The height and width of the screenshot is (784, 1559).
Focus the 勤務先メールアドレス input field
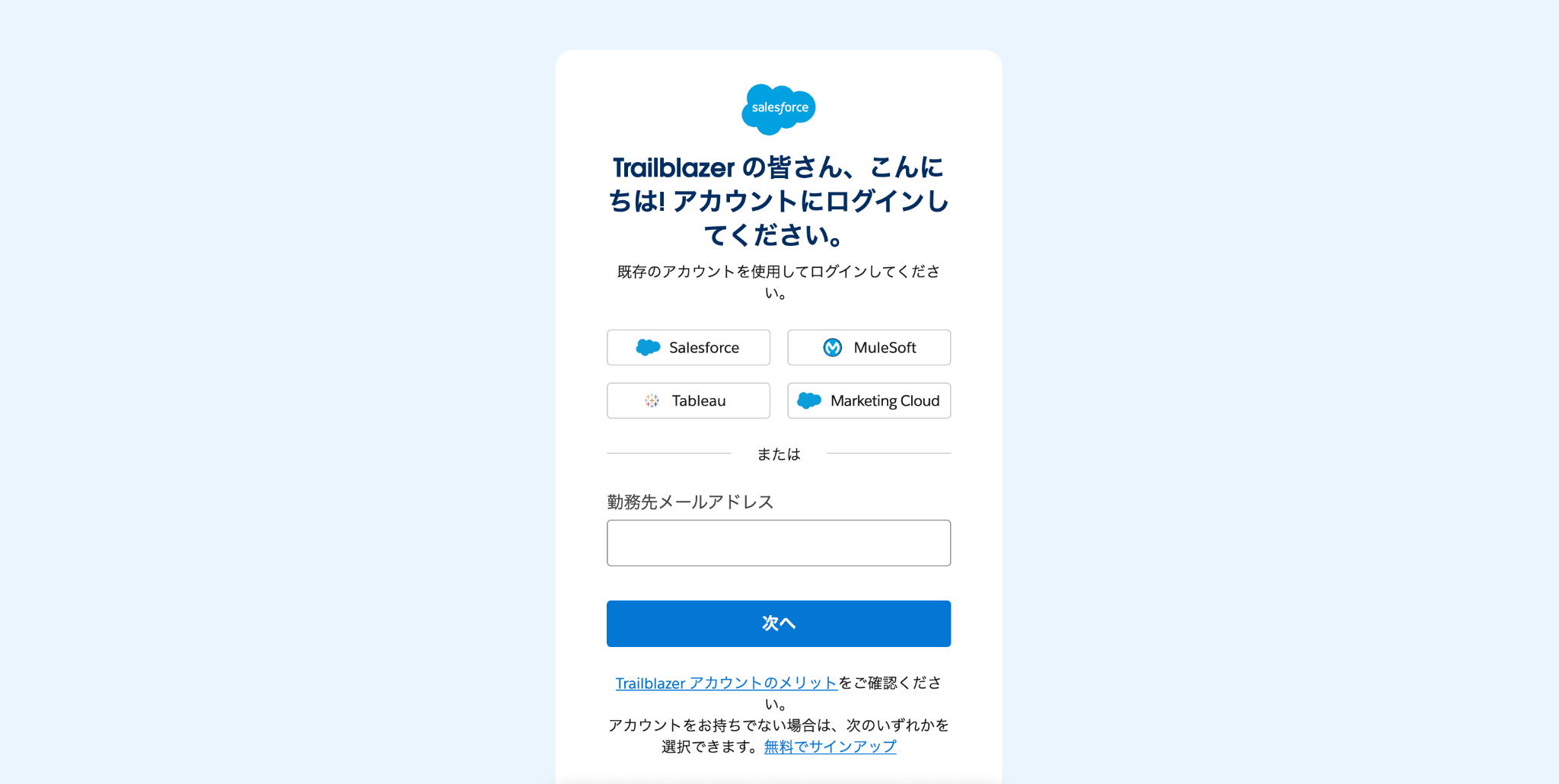pos(779,543)
